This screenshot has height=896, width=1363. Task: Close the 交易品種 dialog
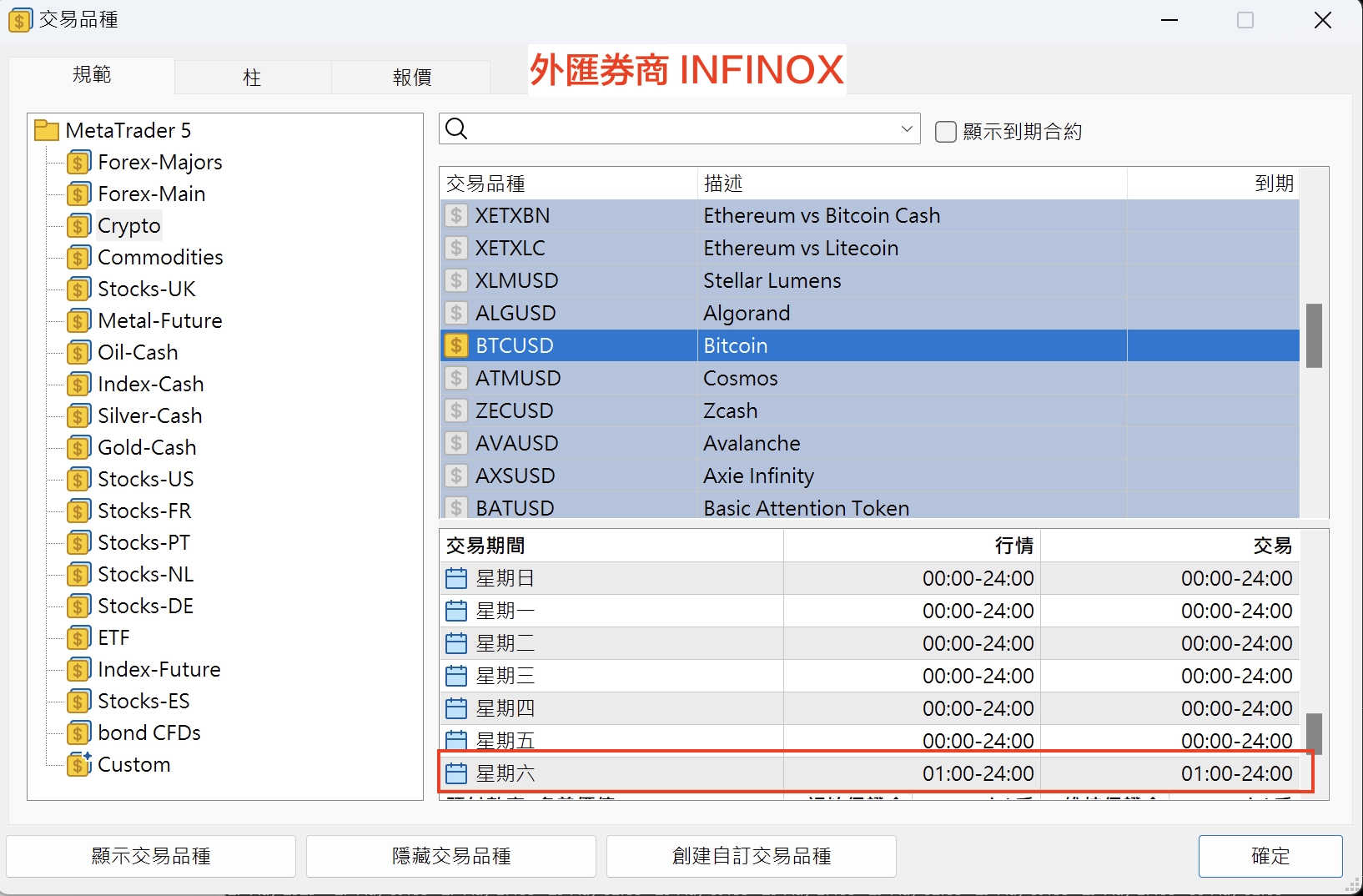1323,20
